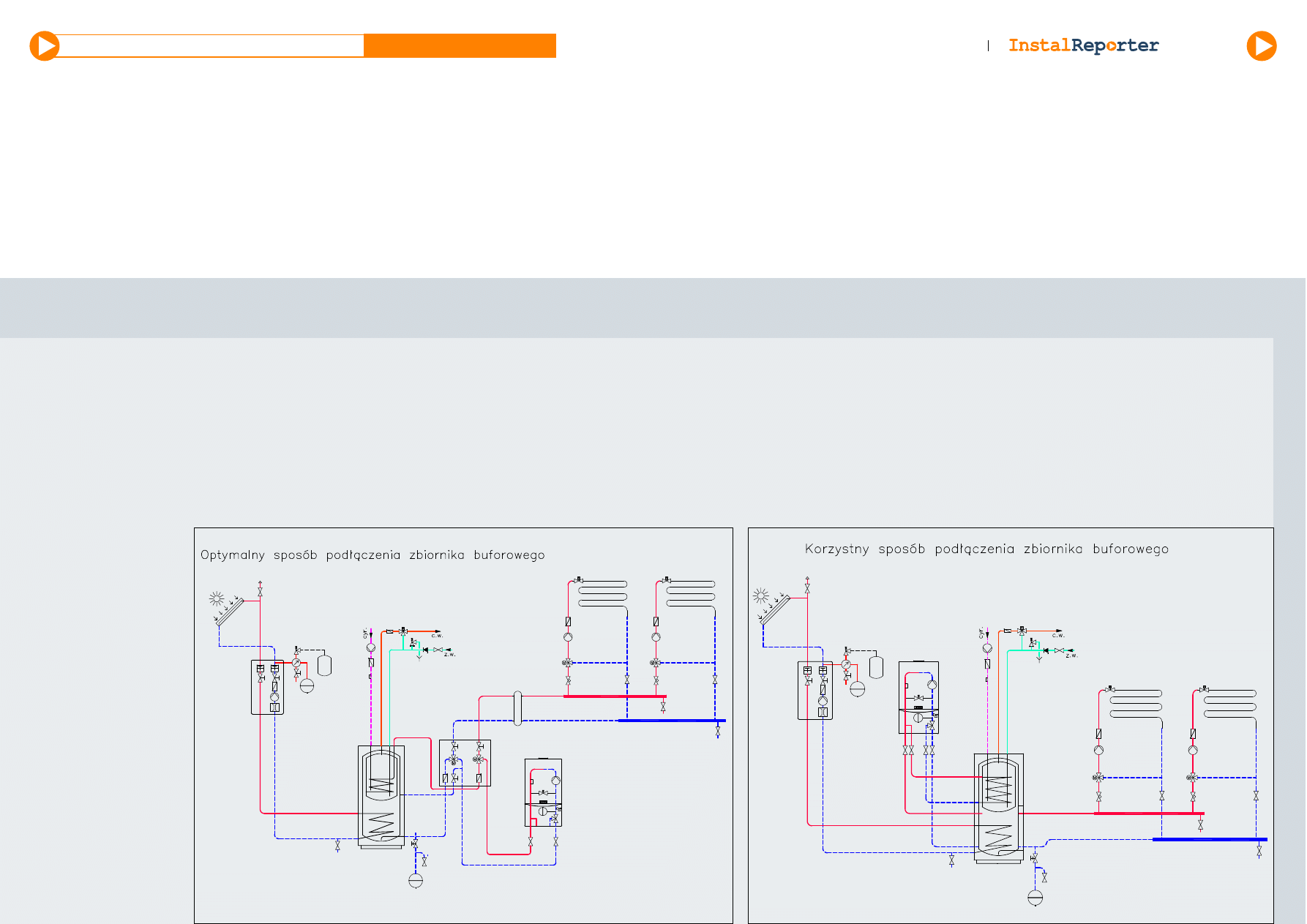The width and height of the screenshot is (1307, 924).
Task: Click the 'z.w.' label in left diagram
Action: [449, 655]
